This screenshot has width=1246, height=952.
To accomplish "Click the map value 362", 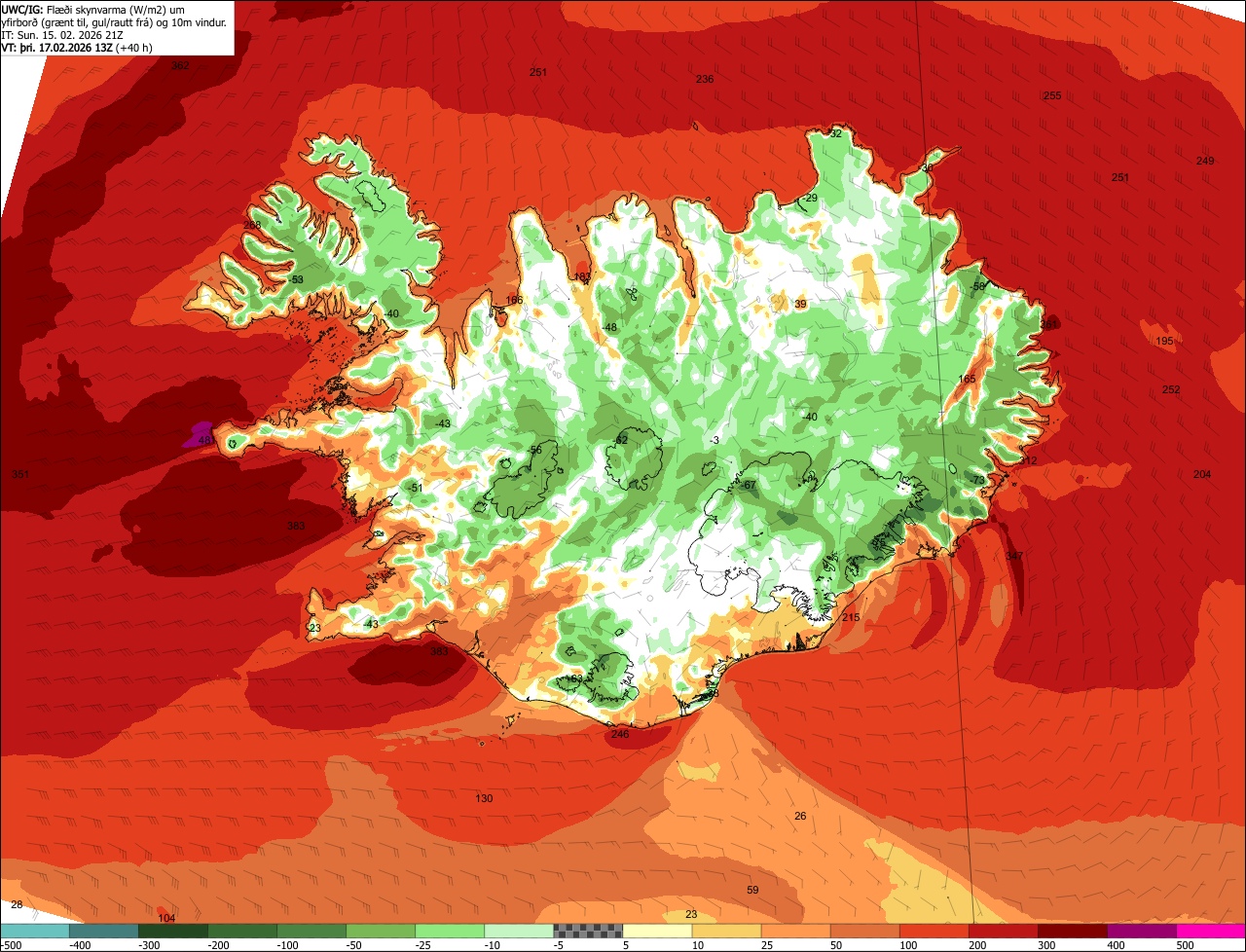I will click(x=180, y=65).
